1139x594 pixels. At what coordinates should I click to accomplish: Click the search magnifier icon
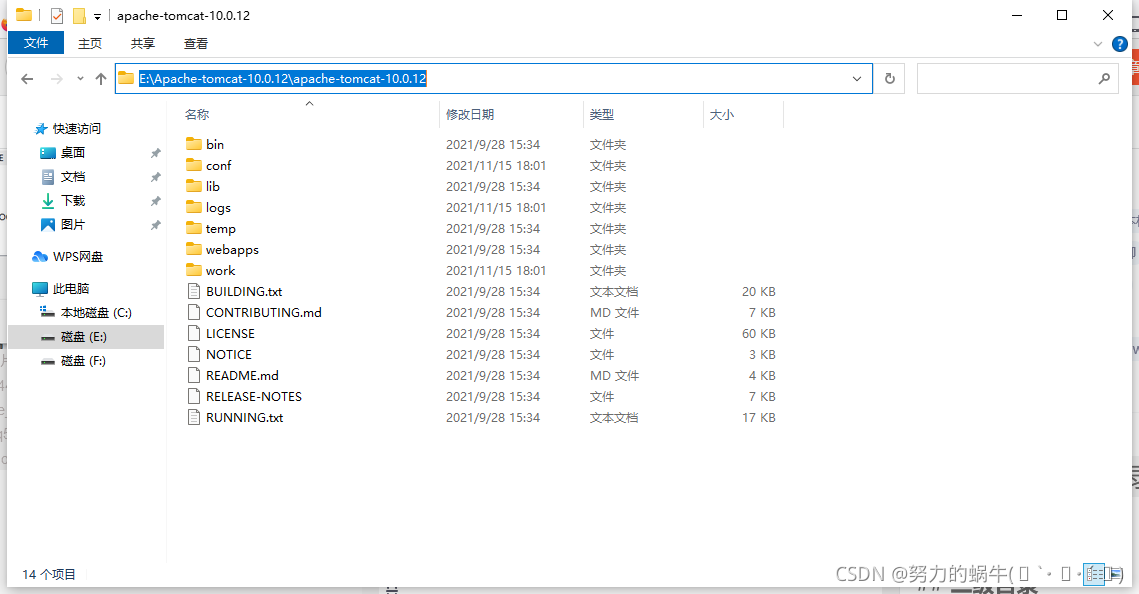point(1104,78)
